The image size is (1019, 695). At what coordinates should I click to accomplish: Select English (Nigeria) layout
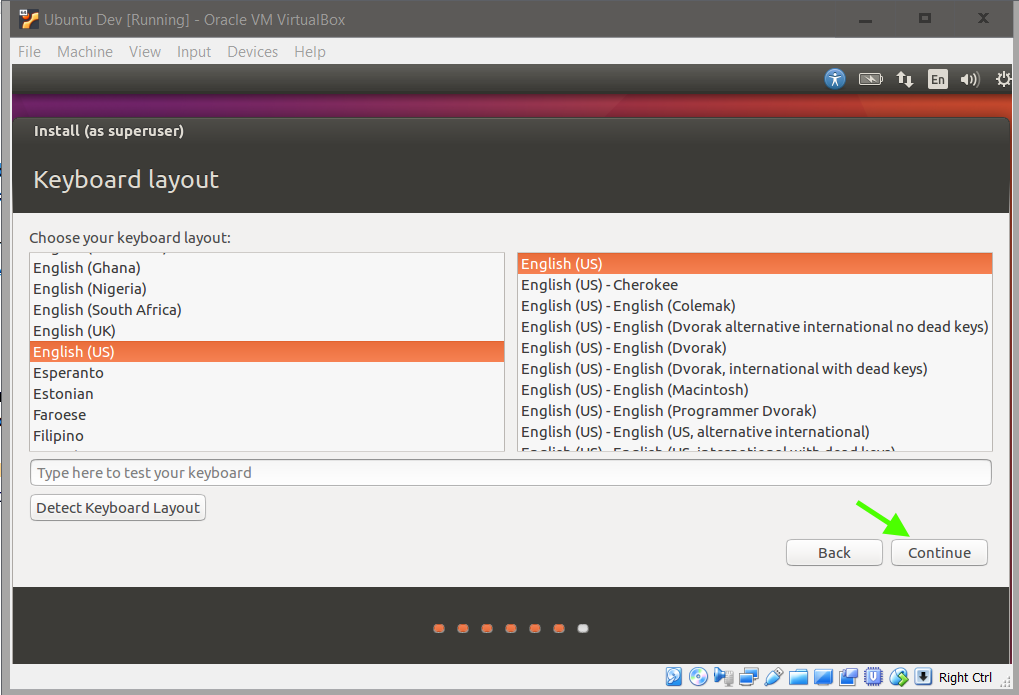(x=267, y=289)
